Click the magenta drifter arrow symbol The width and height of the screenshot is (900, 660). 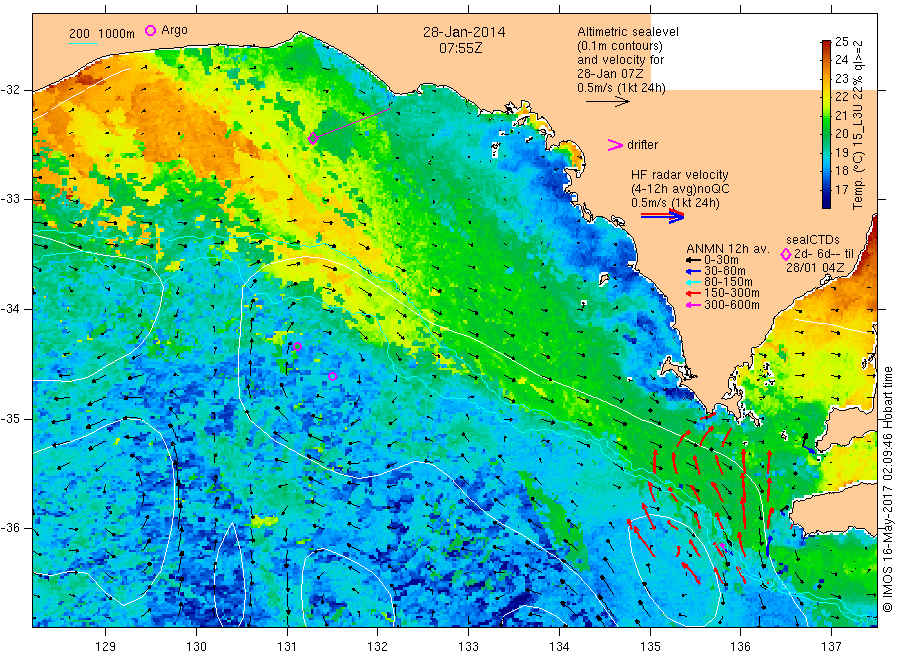(615, 145)
